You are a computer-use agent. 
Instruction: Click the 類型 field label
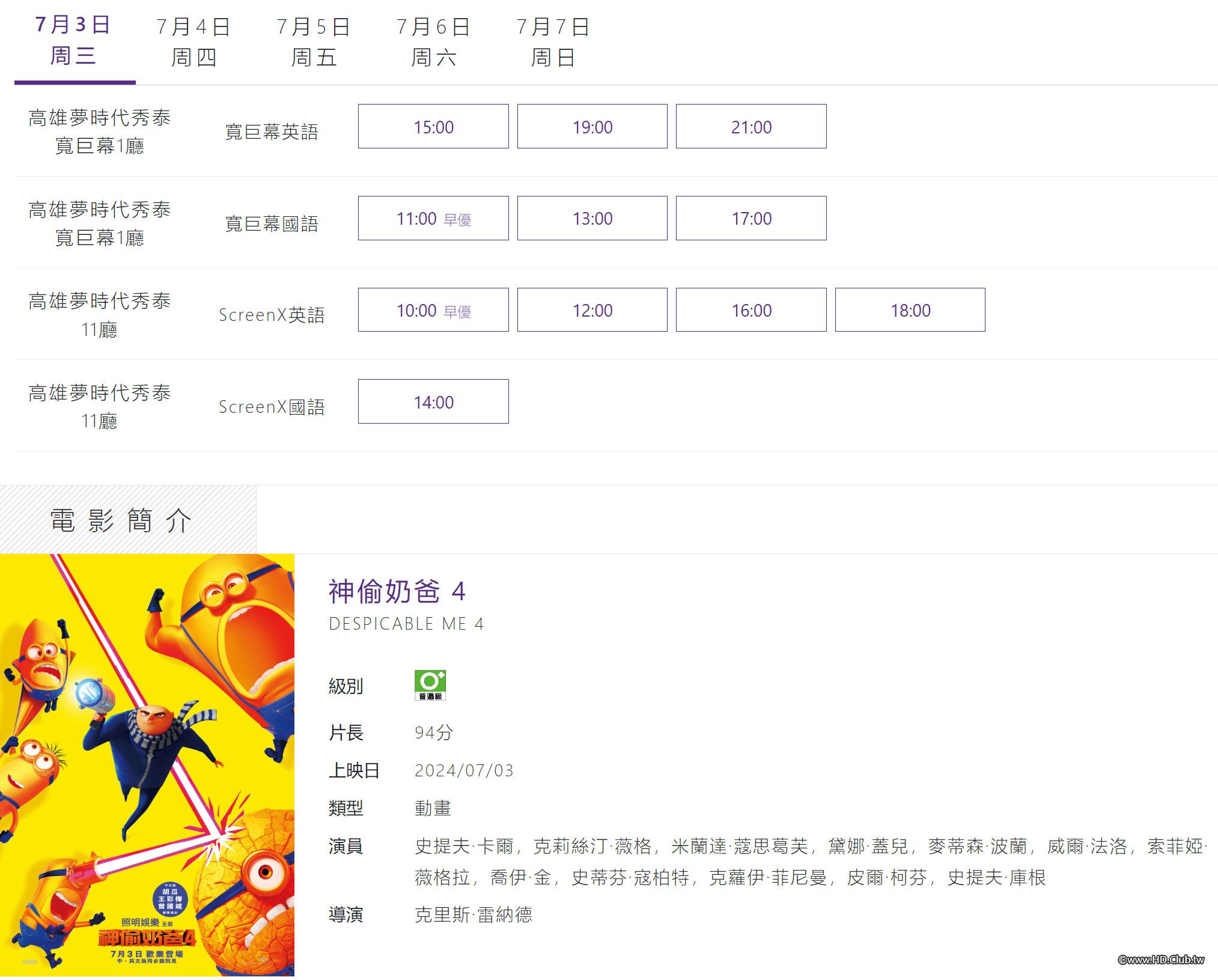tap(346, 808)
